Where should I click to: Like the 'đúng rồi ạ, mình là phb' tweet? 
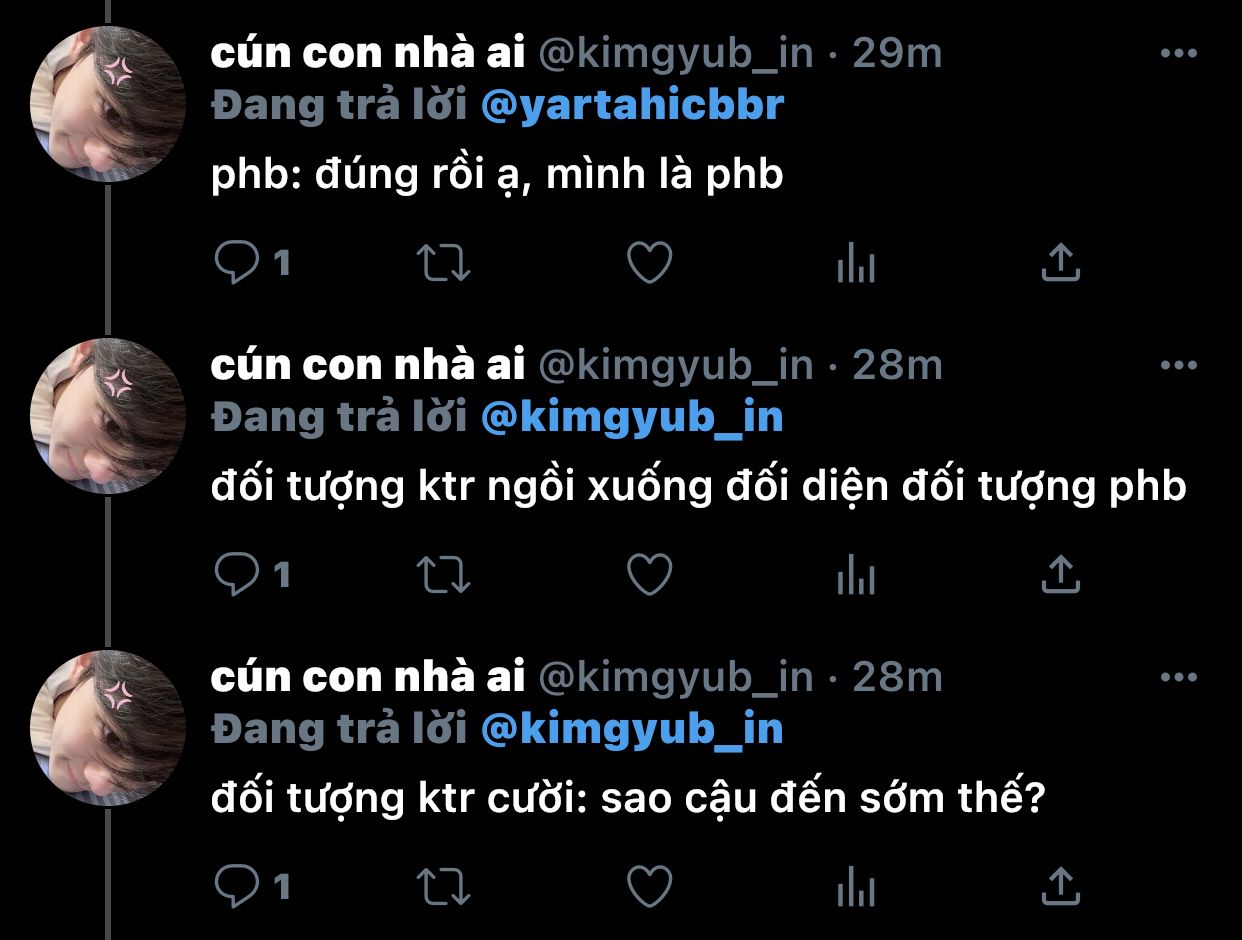tap(649, 263)
